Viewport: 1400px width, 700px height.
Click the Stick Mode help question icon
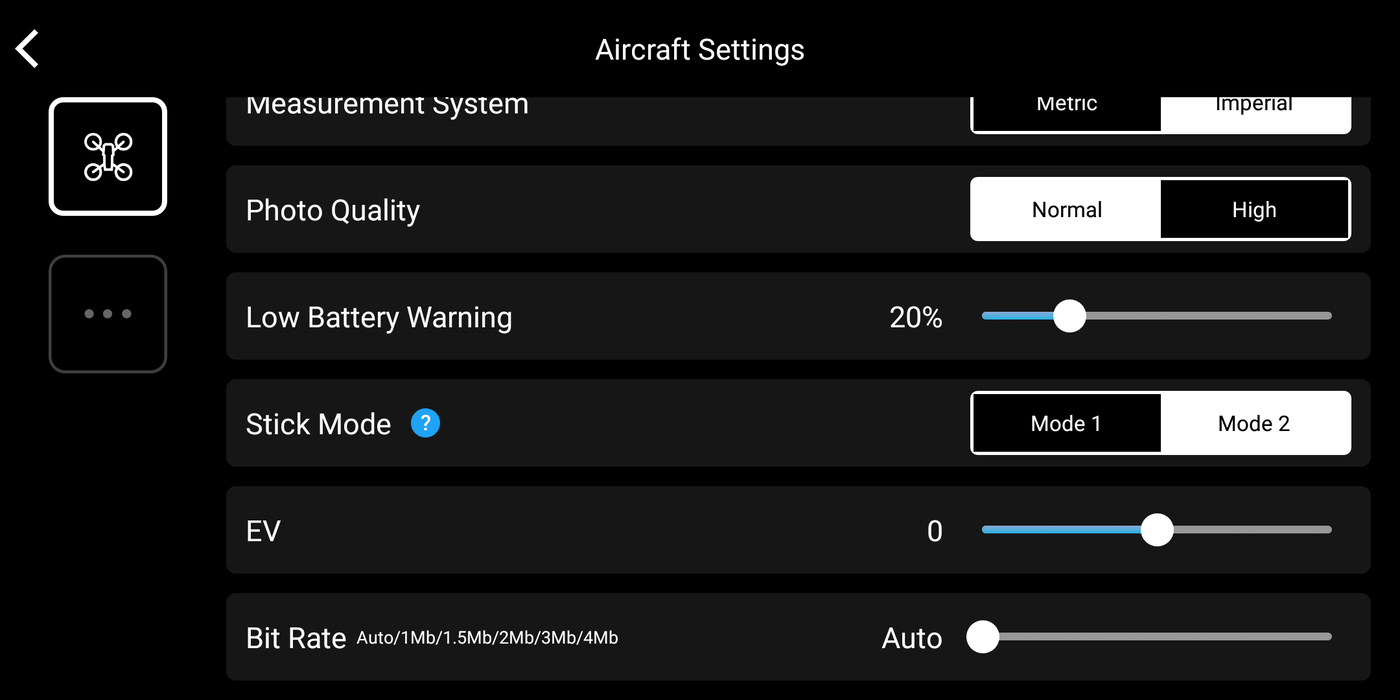(425, 423)
